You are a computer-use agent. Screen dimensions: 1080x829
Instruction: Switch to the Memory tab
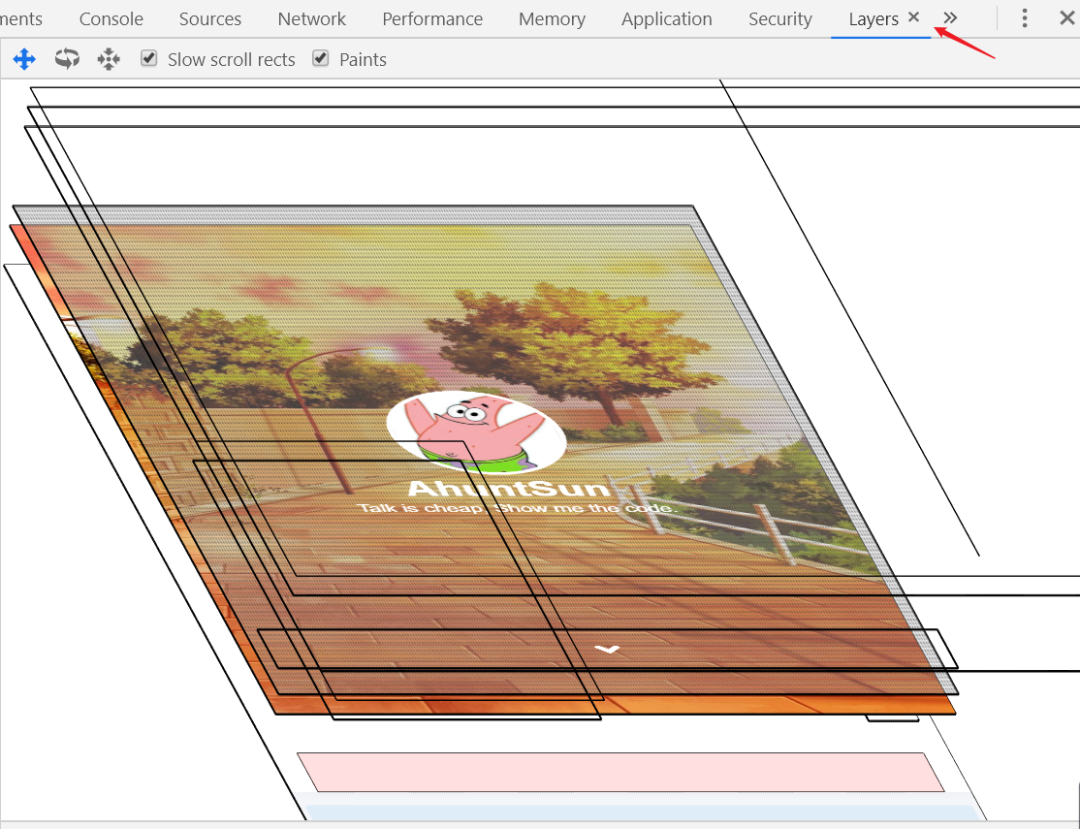coord(552,19)
